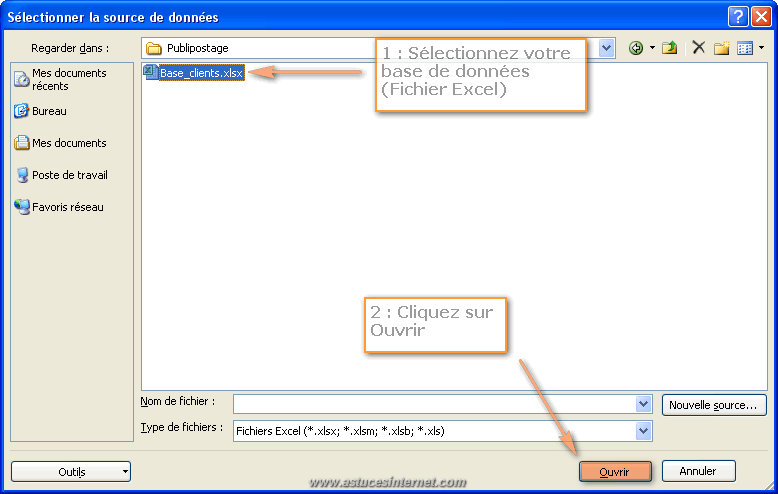Click the Excel file icon of Base_clients.xlsx

(150, 72)
